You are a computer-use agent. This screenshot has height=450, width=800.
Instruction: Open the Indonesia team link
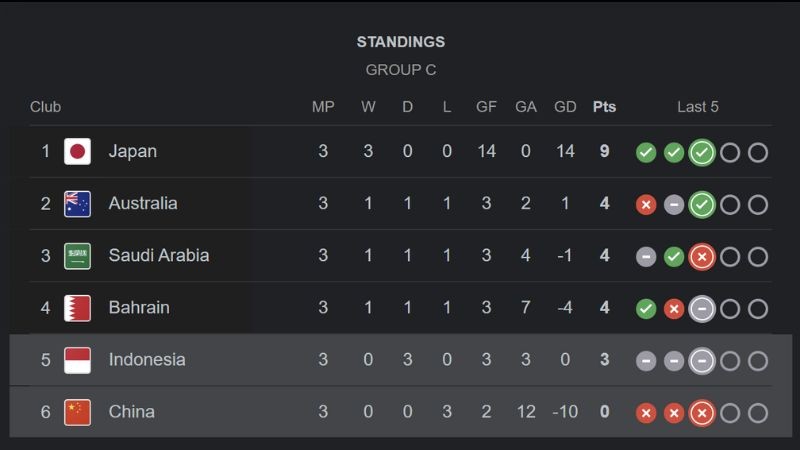pos(147,360)
